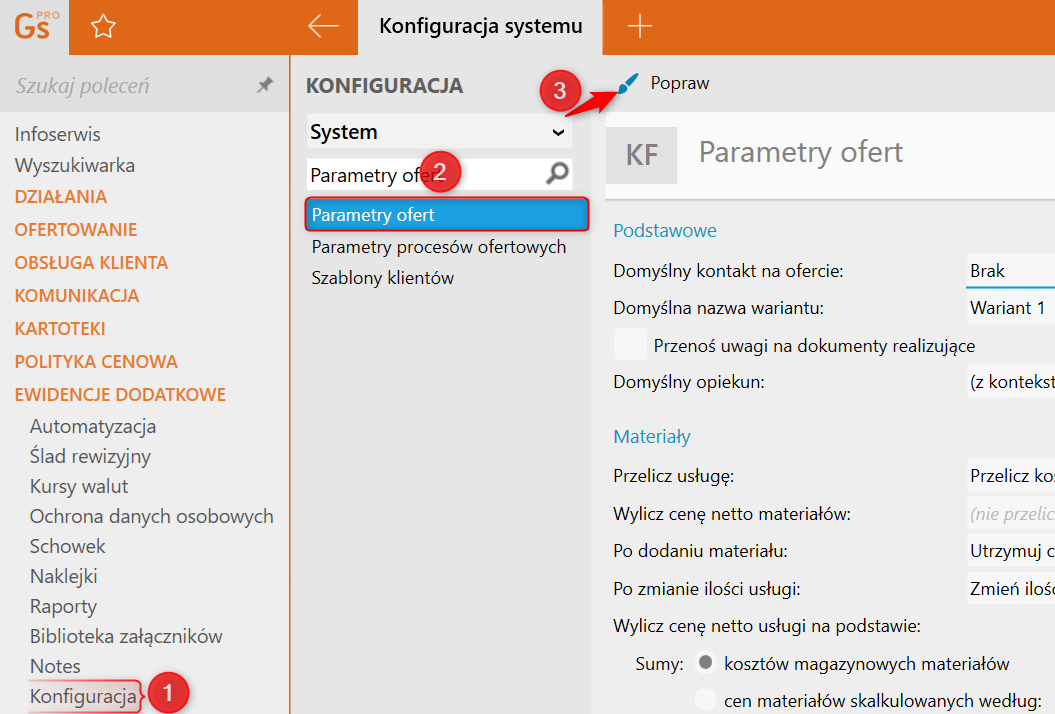Open Domyślny opiekun dropdown
1055x714 pixels.
click(x=1011, y=382)
